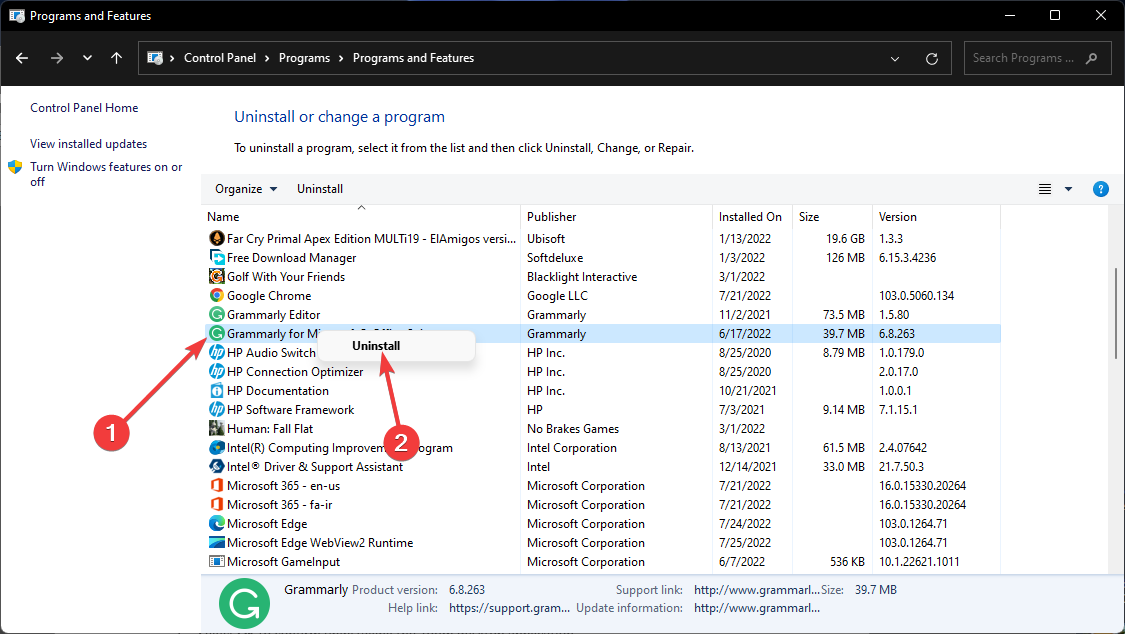Click '536 KB' size cell
1125x634 pixels.
[x=847, y=562]
